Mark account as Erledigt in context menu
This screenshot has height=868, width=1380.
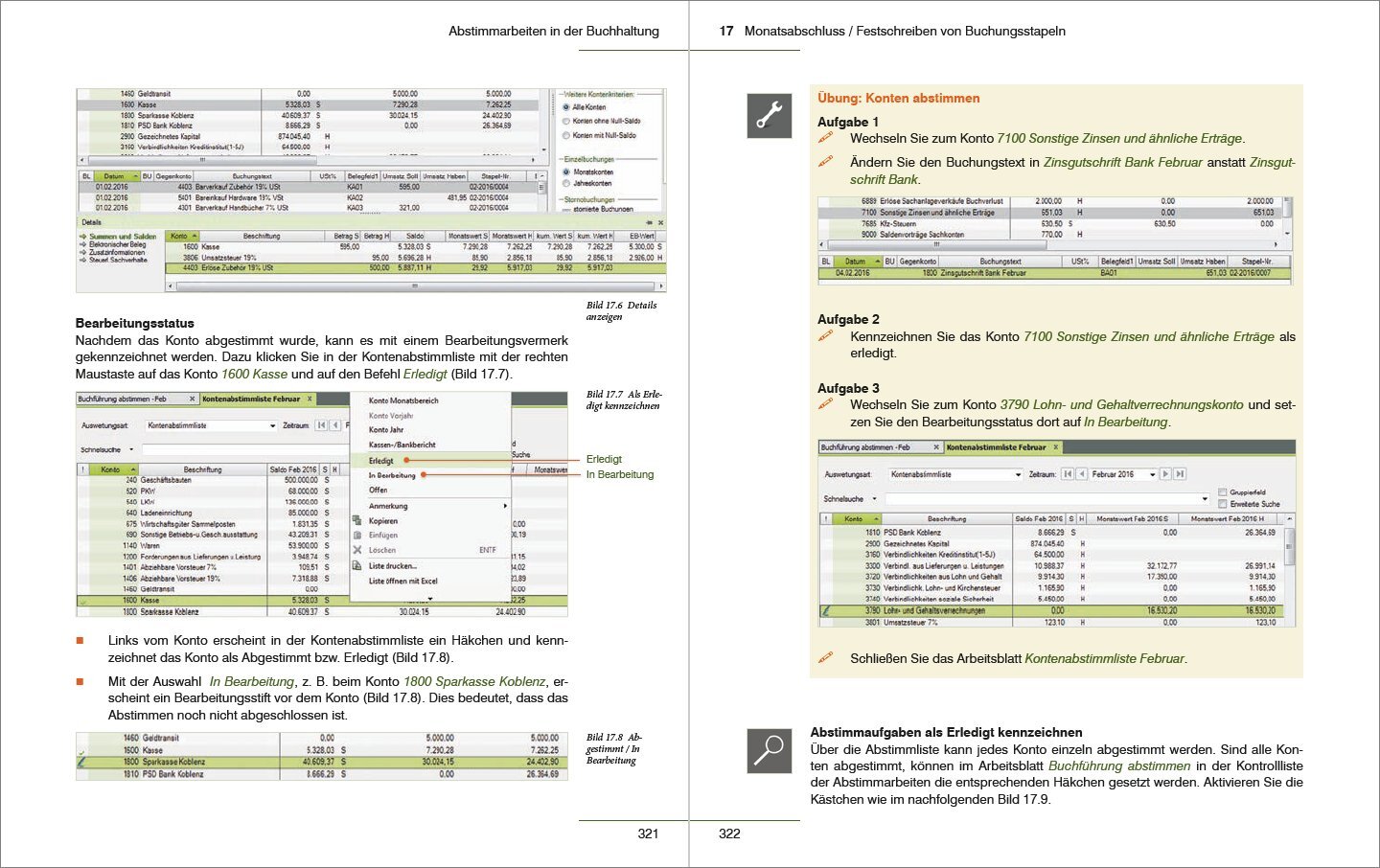click(381, 461)
